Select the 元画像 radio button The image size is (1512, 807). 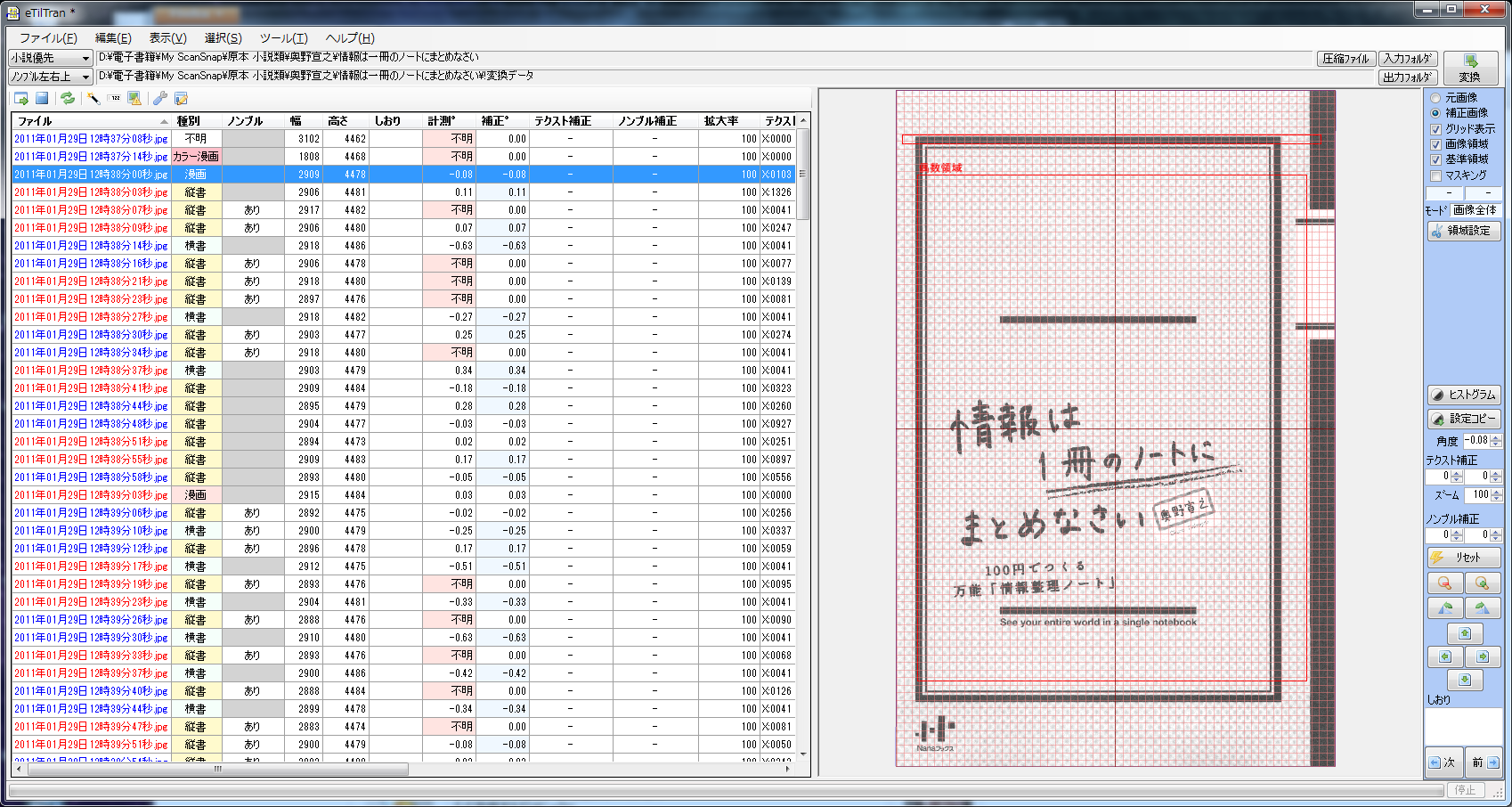pyautogui.click(x=1435, y=98)
